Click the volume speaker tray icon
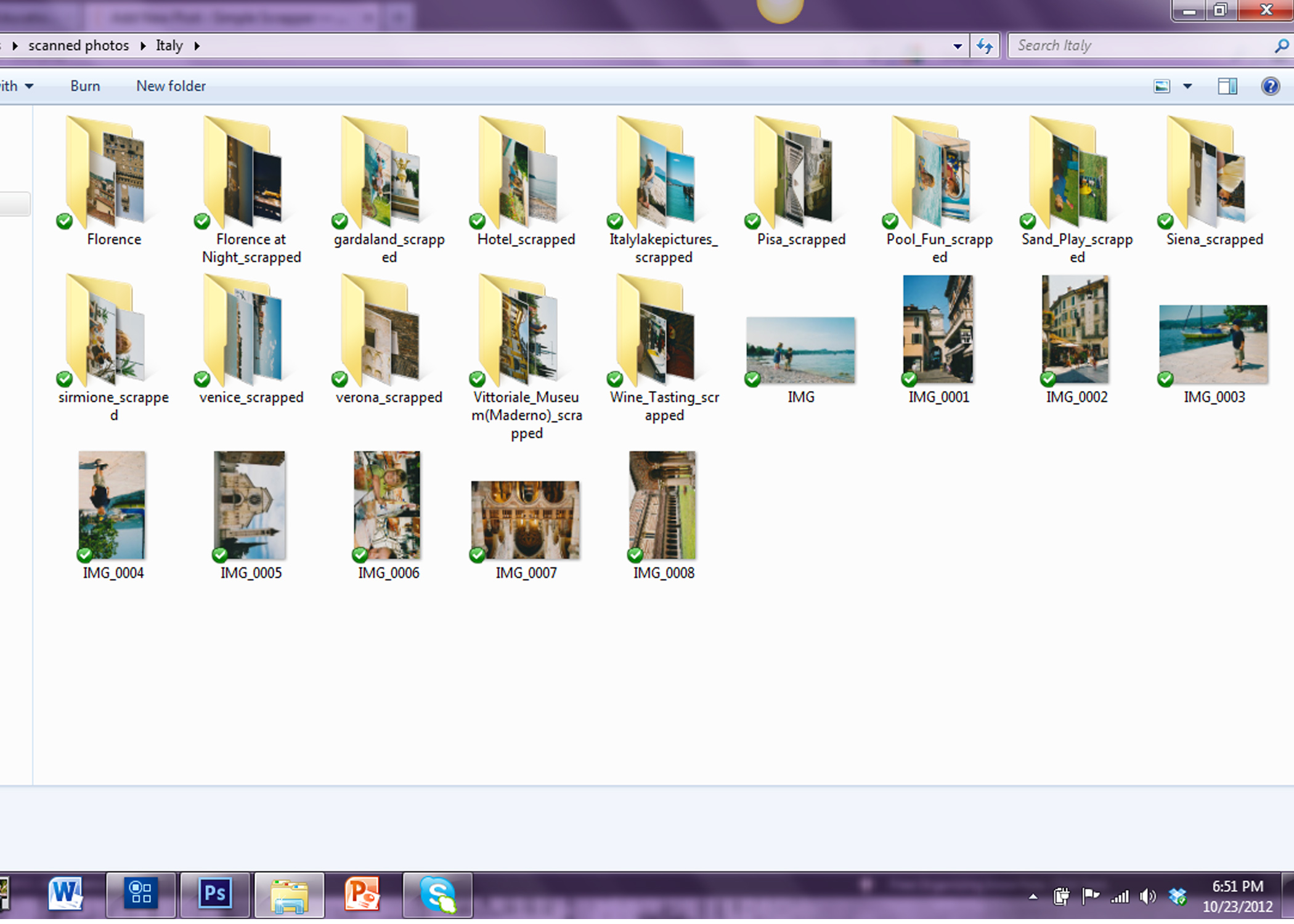 (x=1147, y=896)
